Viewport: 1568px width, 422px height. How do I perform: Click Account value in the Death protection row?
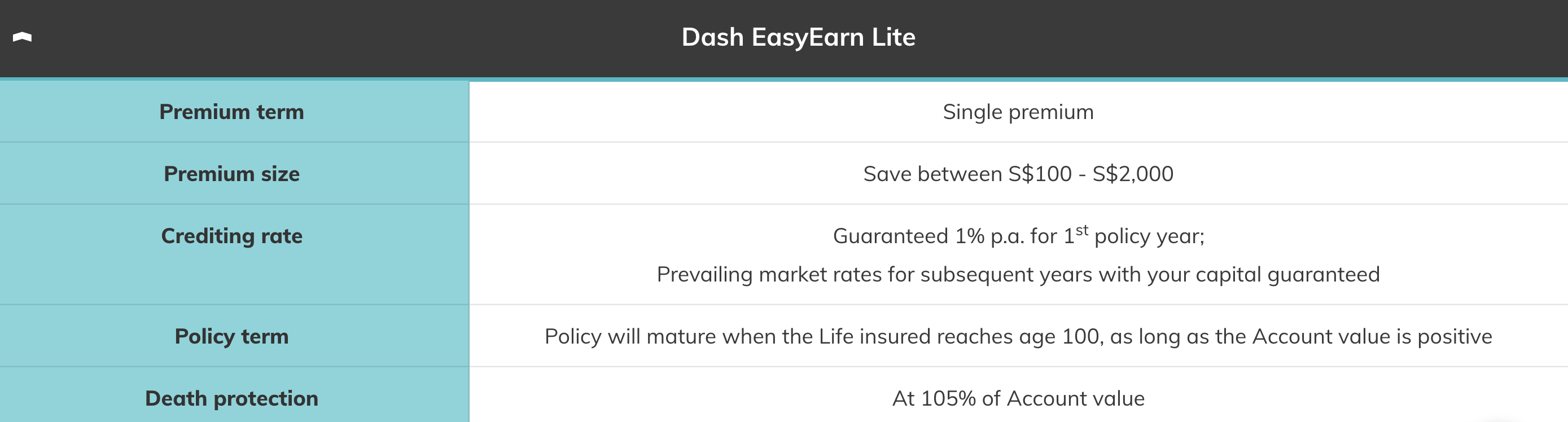click(x=1075, y=398)
